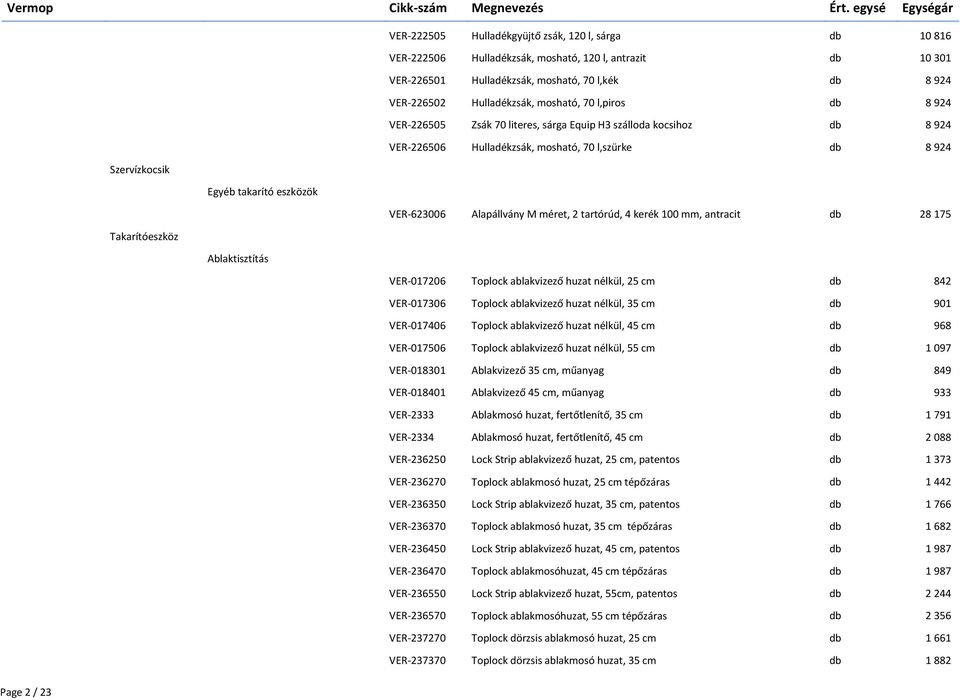Viewport: 960px width, 700px height.
Task: Select "Hulladékzsák, mosható, 70 l,szürke" description
Action: 551,148
